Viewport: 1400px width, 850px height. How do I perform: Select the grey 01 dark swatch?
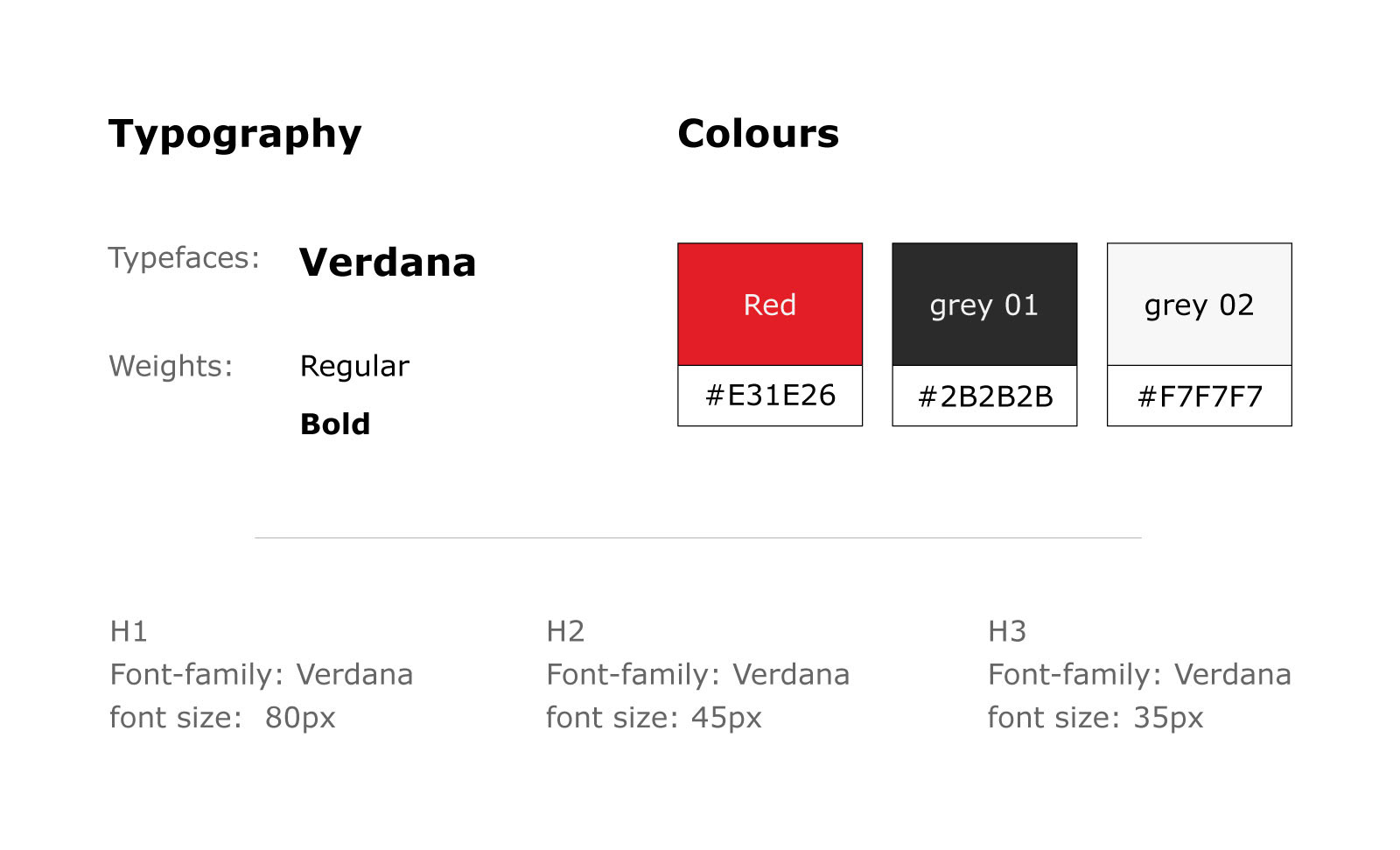[x=984, y=304]
